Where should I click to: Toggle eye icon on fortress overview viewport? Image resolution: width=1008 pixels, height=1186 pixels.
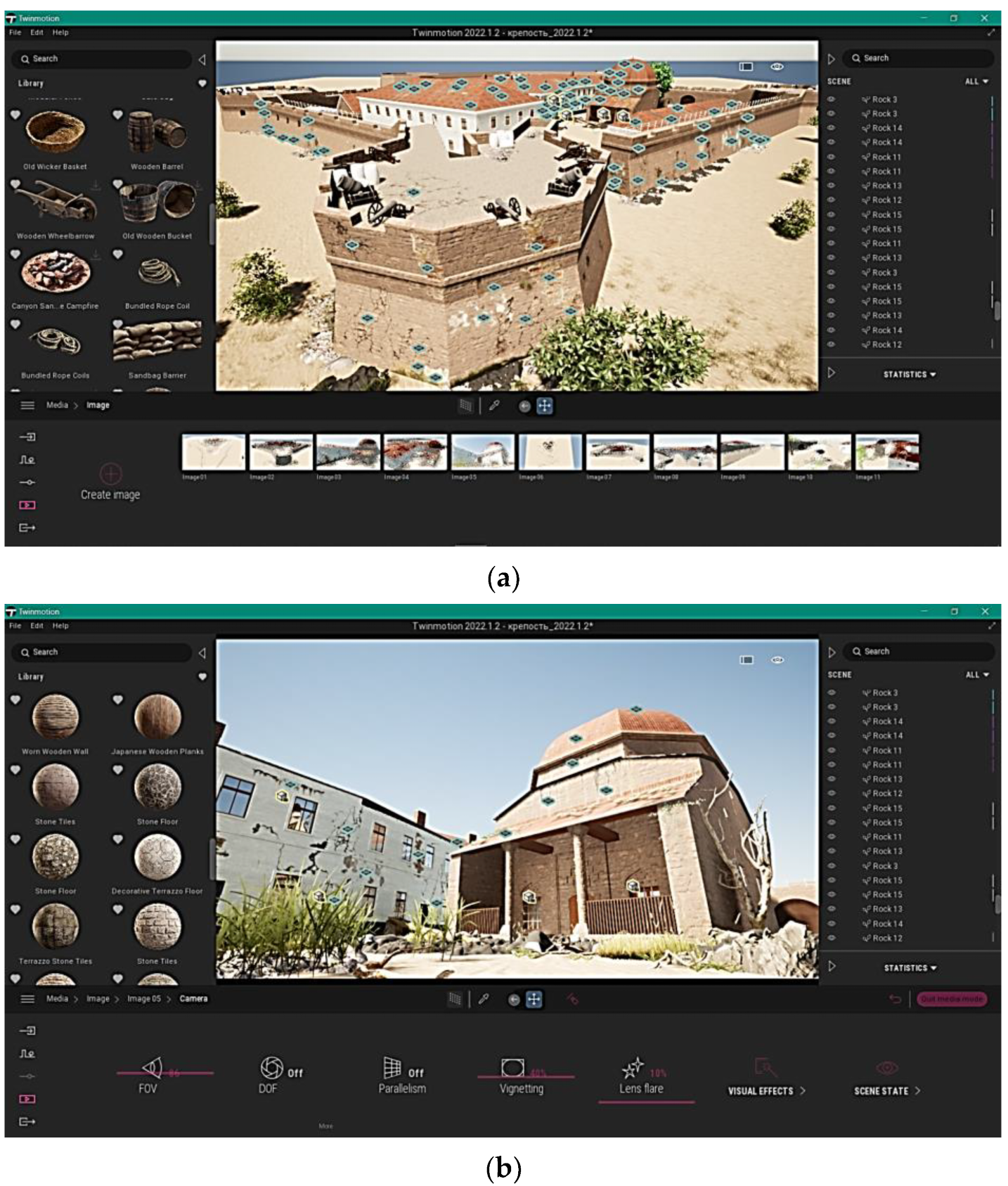pos(777,67)
